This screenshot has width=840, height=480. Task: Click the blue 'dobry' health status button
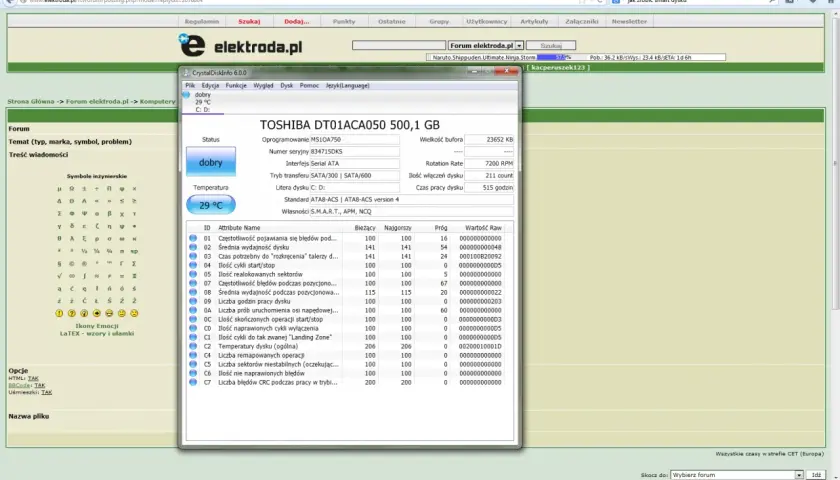[211, 162]
